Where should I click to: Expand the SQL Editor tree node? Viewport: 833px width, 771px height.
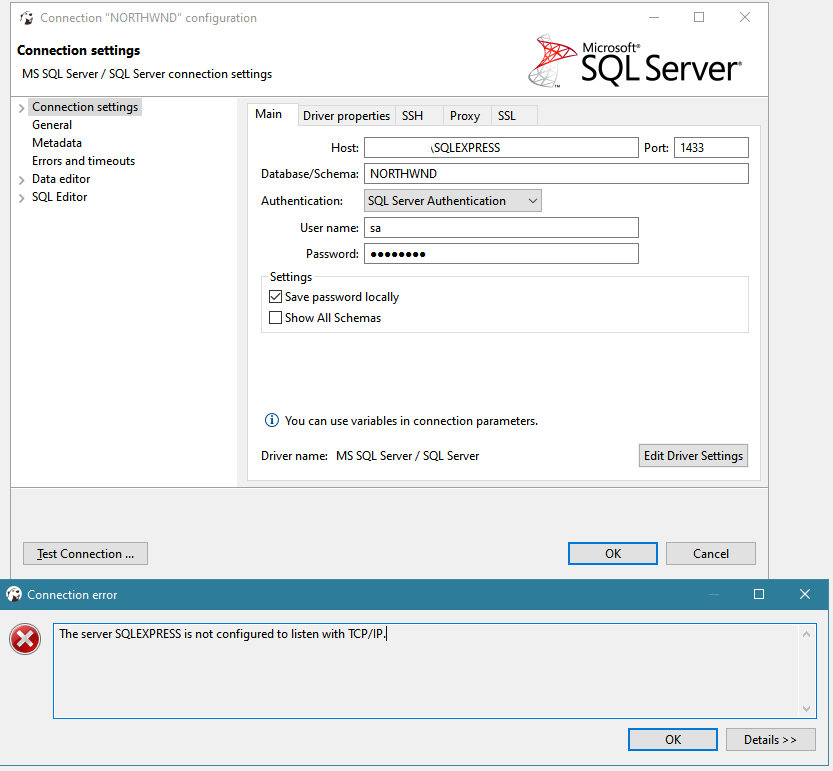[x=22, y=198]
